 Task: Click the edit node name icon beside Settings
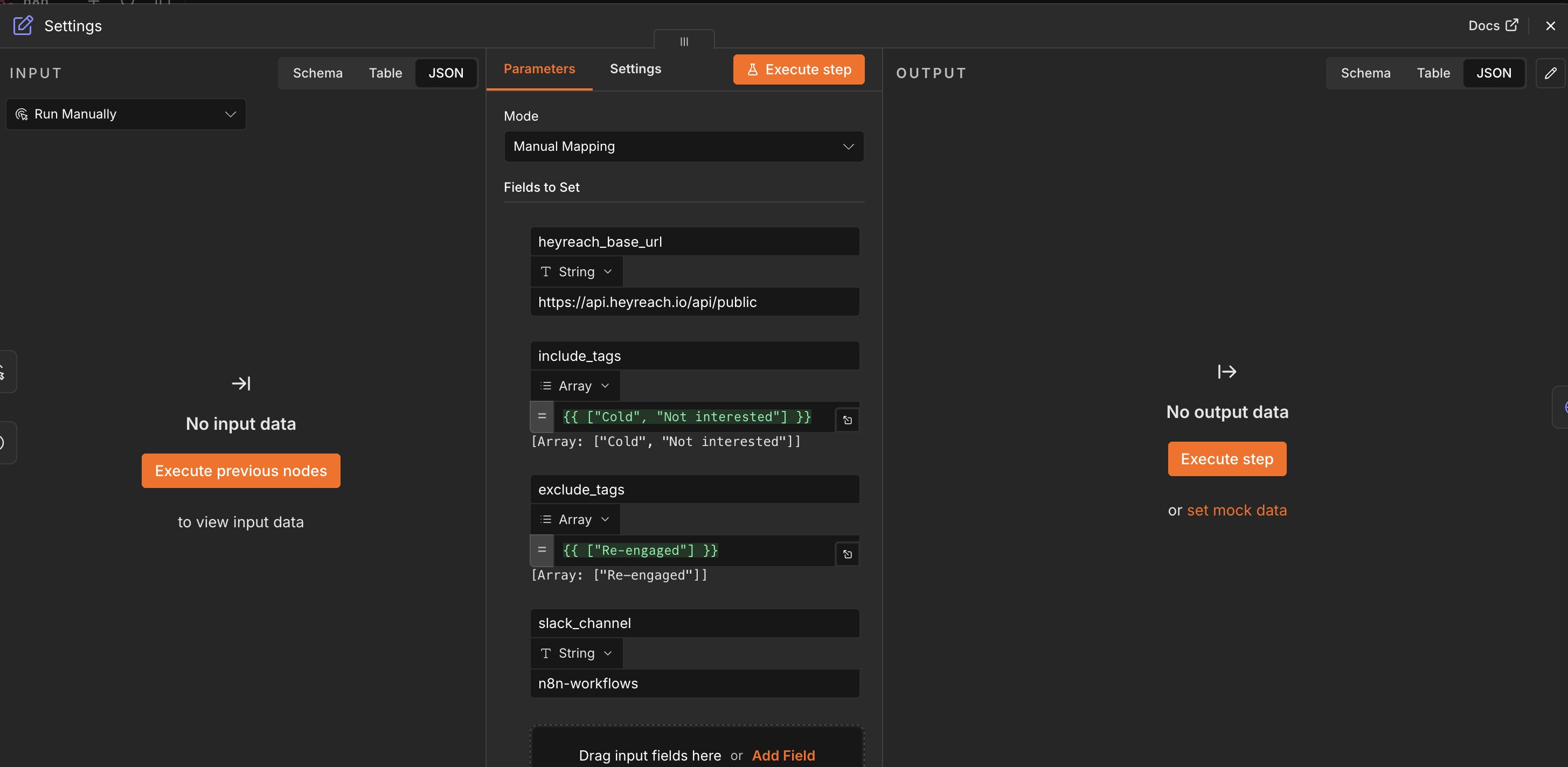[23, 25]
